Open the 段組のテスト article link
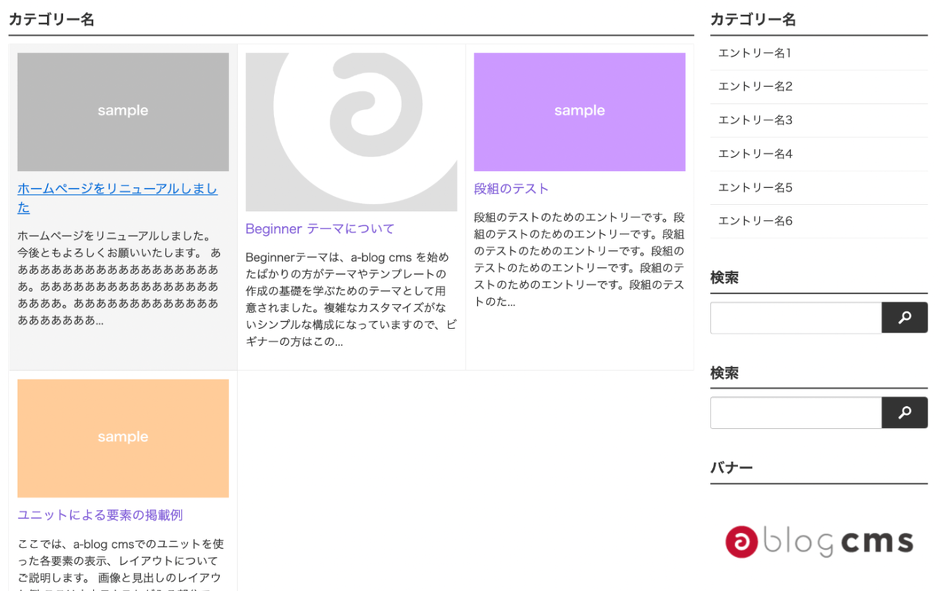The height and width of the screenshot is (591, 940). click(511, 189)
